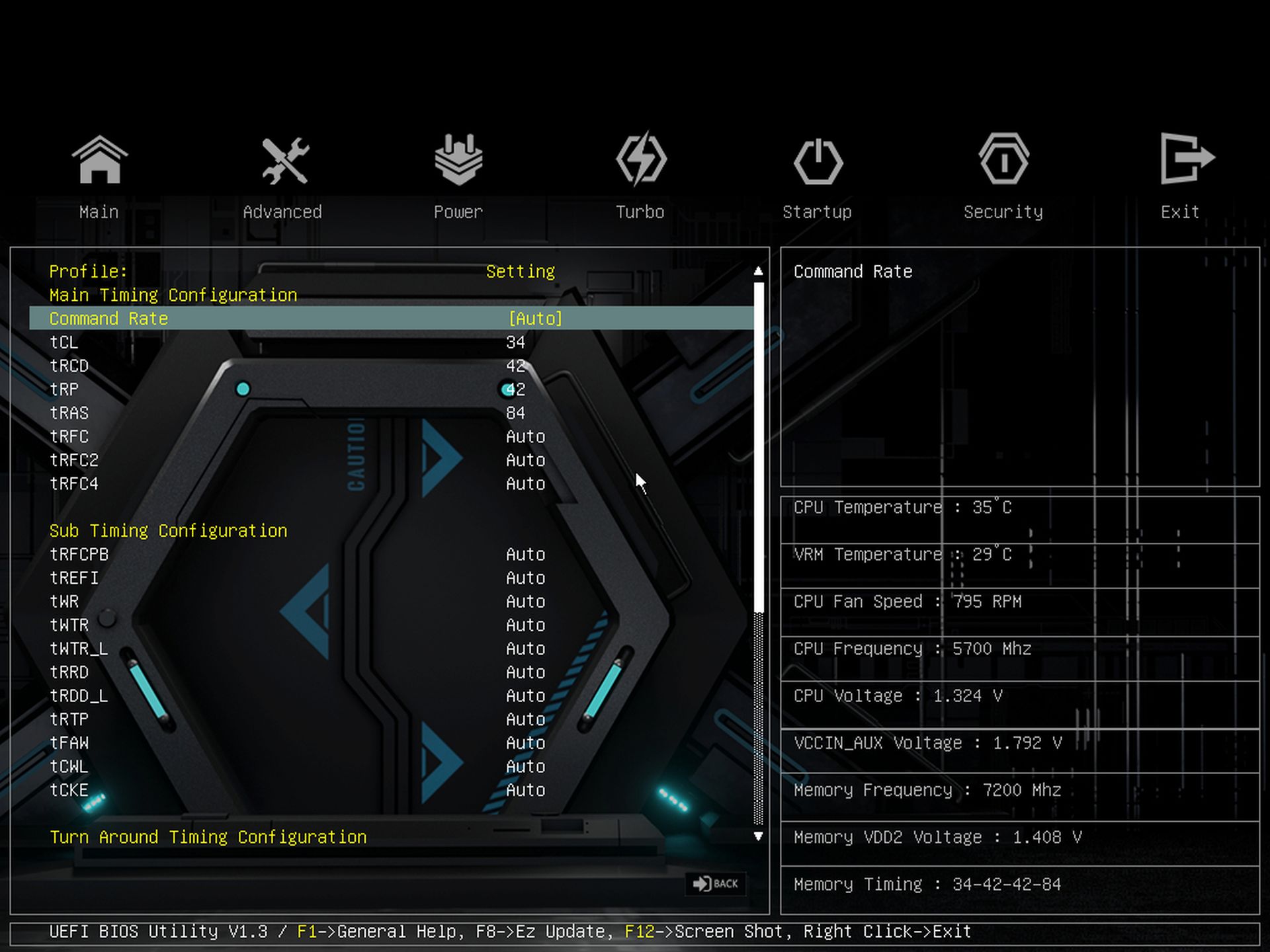Click the Exit arrow icon
Viewport: 1270px width, 952px height.
[x=1187, y=159]
